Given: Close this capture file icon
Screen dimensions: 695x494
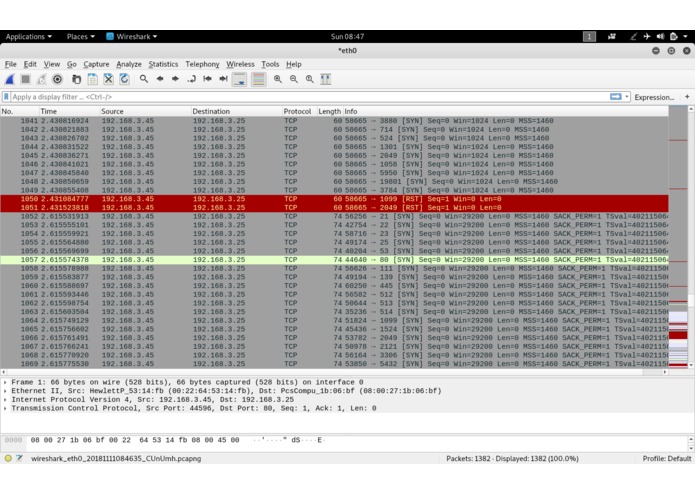Looking at the screenshot, I should [x=109, y=79].
